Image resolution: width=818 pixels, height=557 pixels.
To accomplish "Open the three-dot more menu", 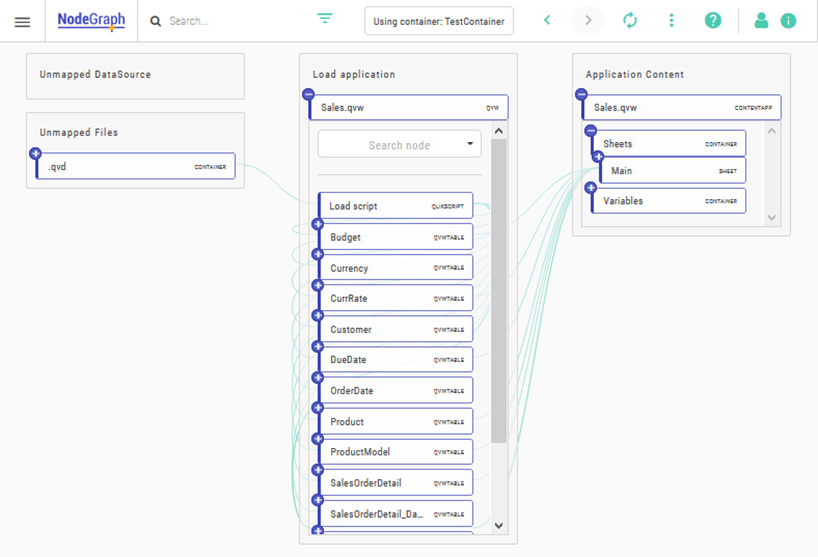I will pos(671,20).
